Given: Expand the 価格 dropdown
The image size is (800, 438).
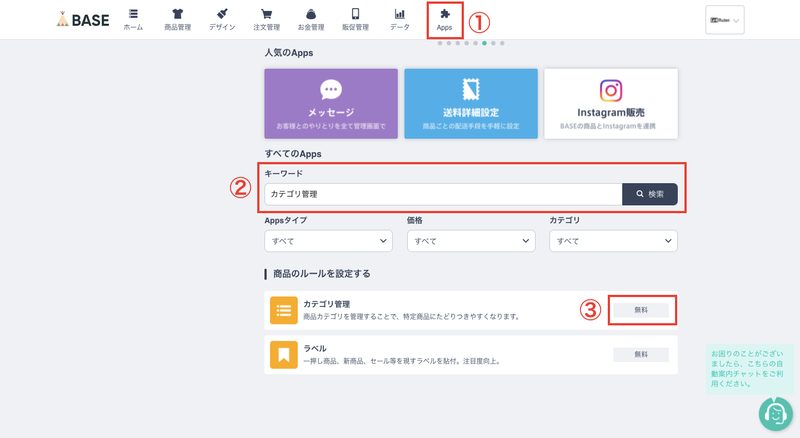Looking at the screenshot, I should point(471,241).
